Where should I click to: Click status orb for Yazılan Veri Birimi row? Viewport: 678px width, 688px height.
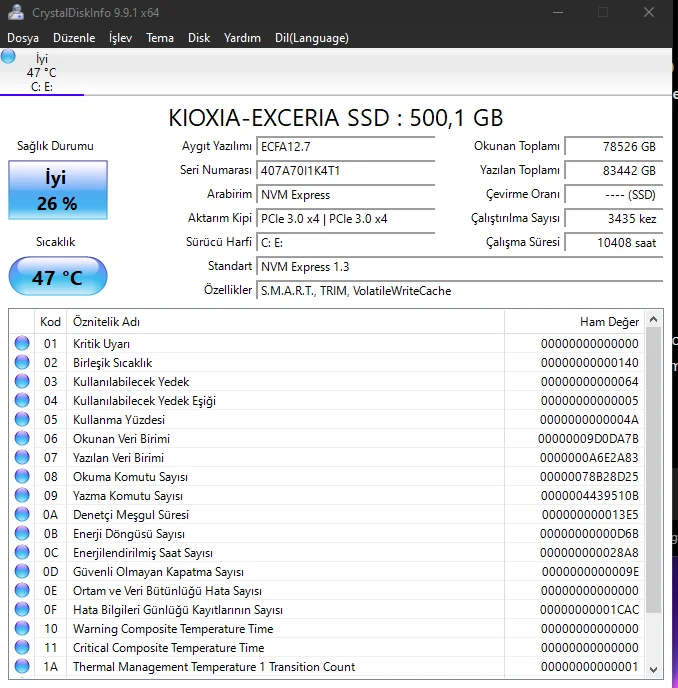point(22,457)
